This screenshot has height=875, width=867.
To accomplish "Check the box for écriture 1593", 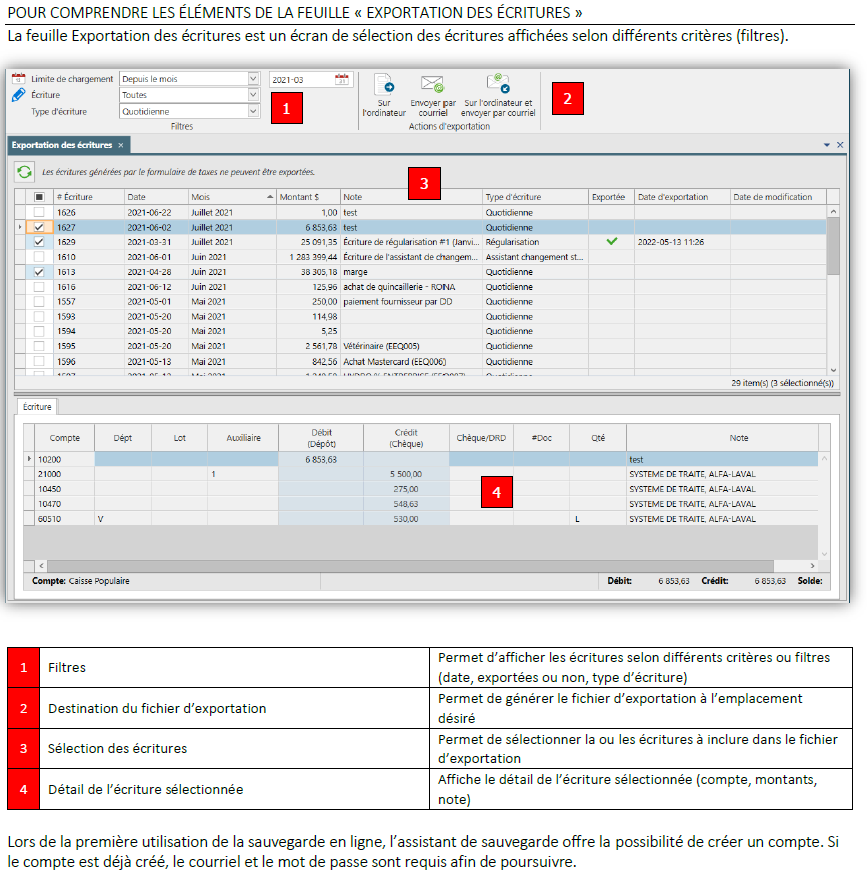I will pos(39,316).
